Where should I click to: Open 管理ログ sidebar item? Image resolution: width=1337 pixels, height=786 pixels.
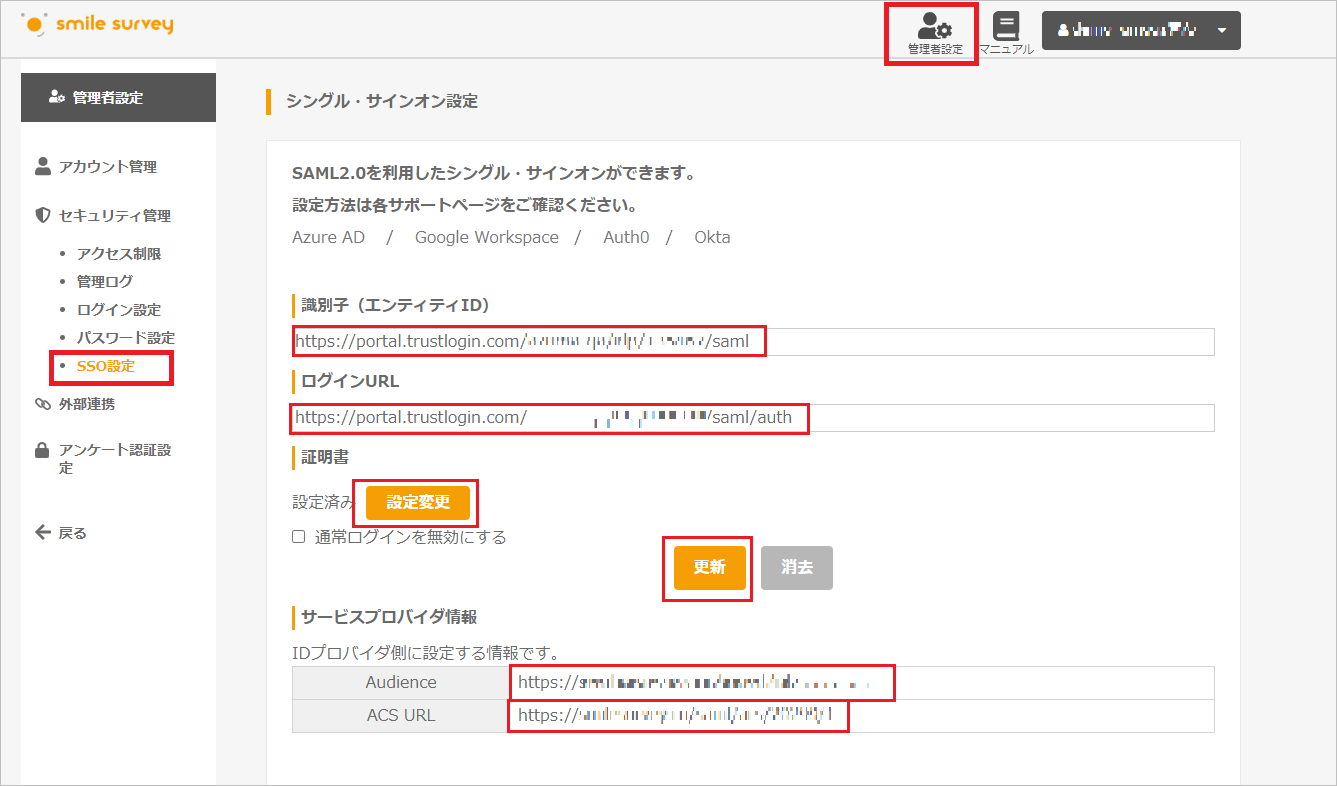click(105, 282)
